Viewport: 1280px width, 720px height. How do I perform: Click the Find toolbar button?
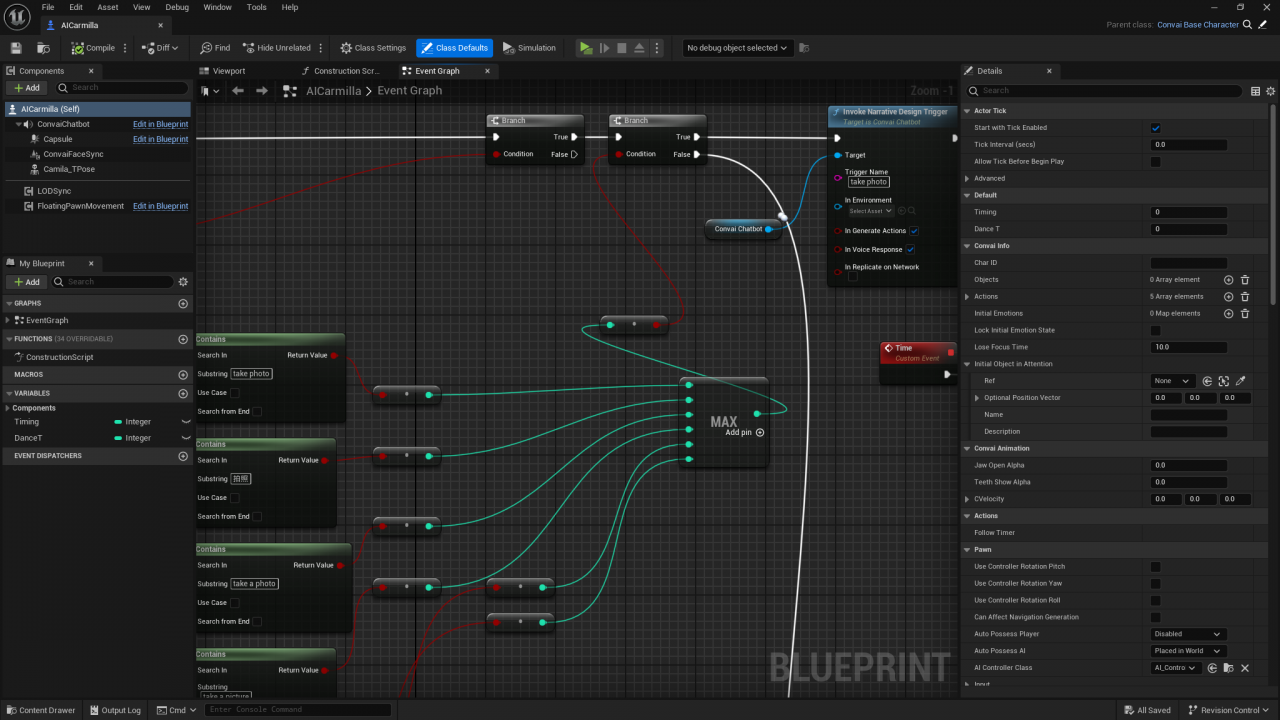click(215, 48)
